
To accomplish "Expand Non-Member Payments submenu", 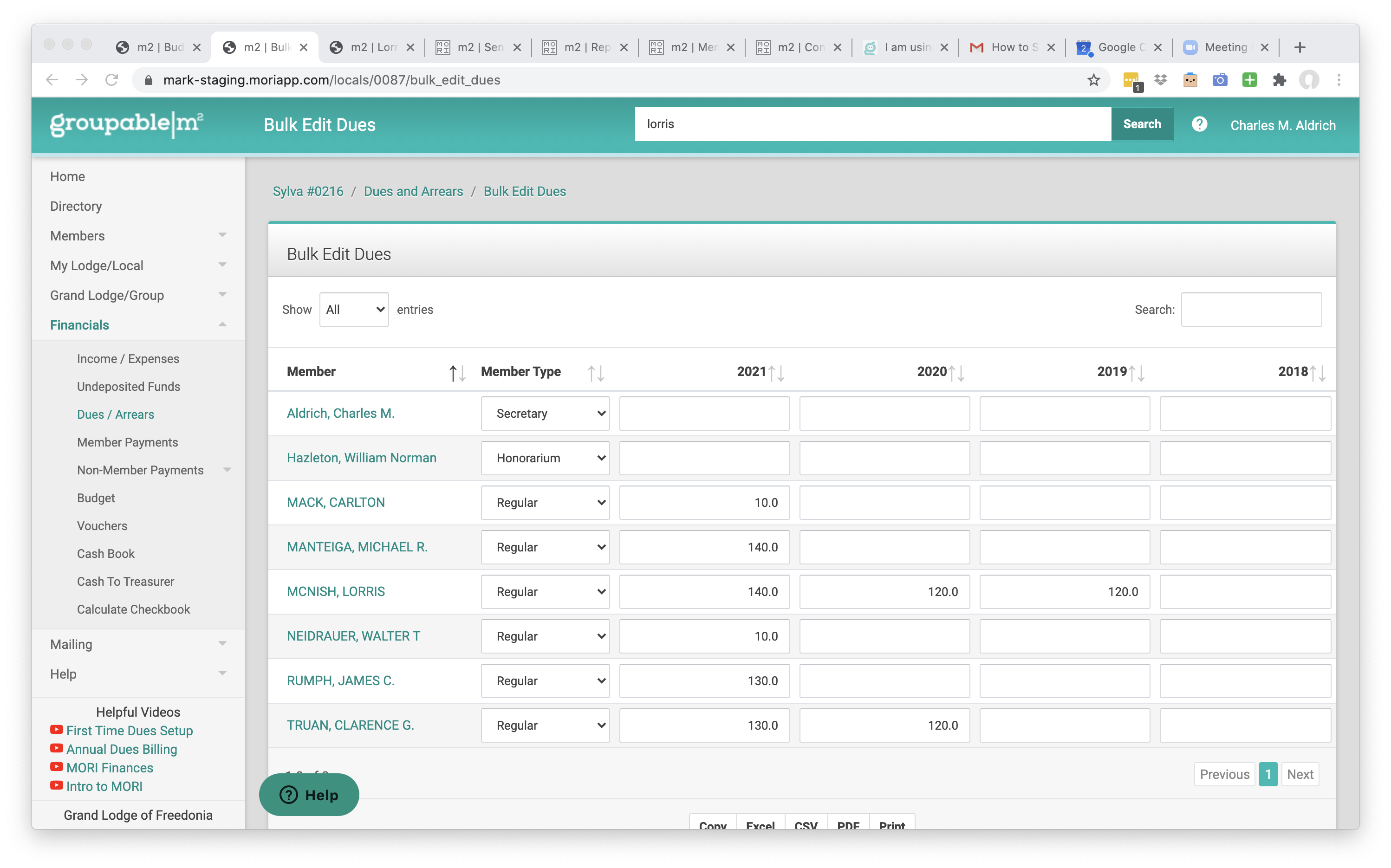I will click(227, 470).
